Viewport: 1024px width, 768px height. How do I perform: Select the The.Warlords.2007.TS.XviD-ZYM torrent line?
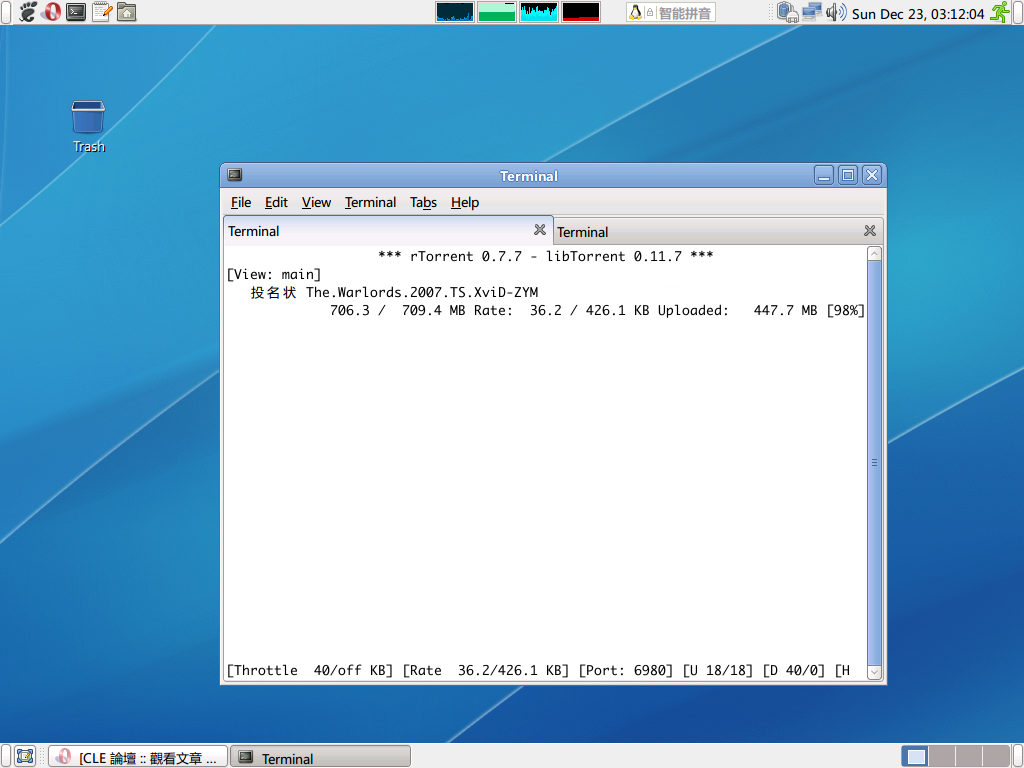pos(394,292)
